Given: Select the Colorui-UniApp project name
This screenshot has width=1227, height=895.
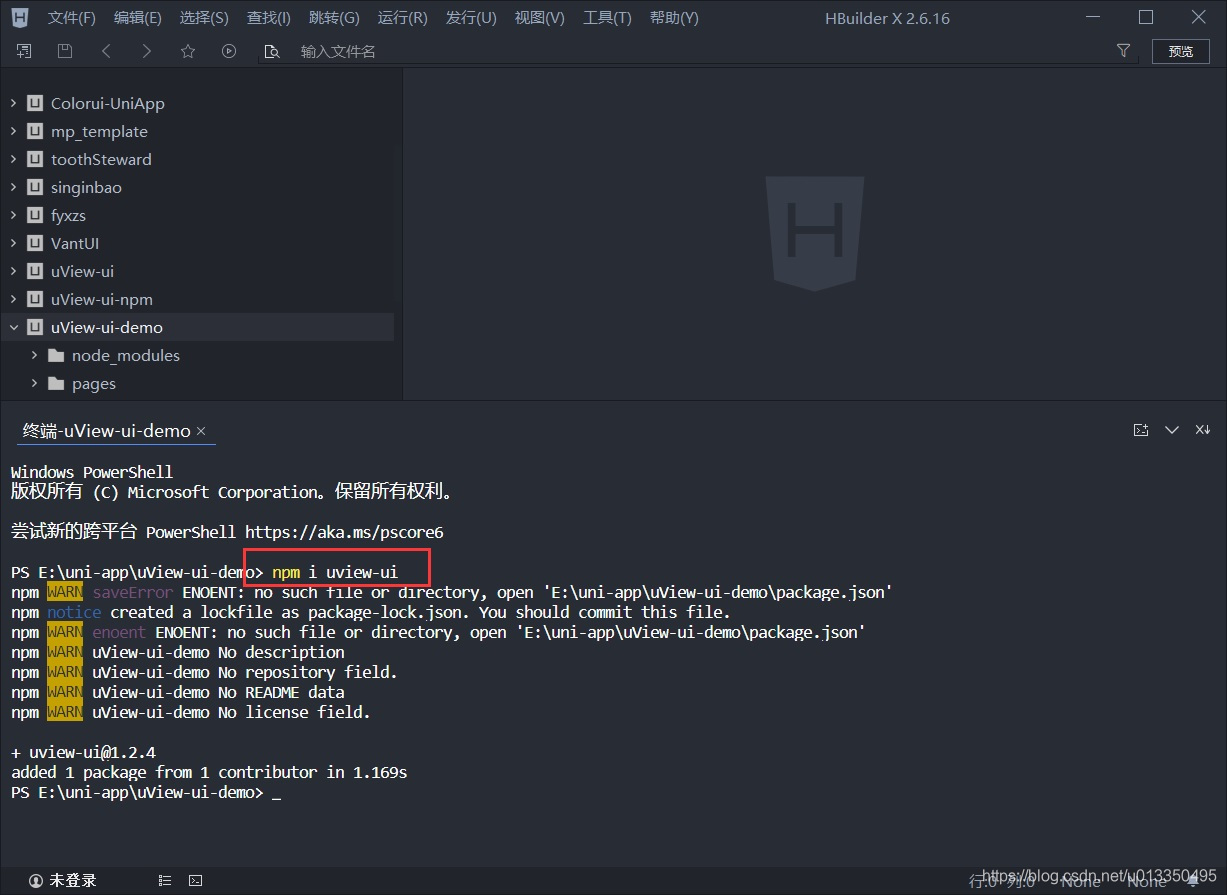Looking at the screenshot, I should [108, 103].
